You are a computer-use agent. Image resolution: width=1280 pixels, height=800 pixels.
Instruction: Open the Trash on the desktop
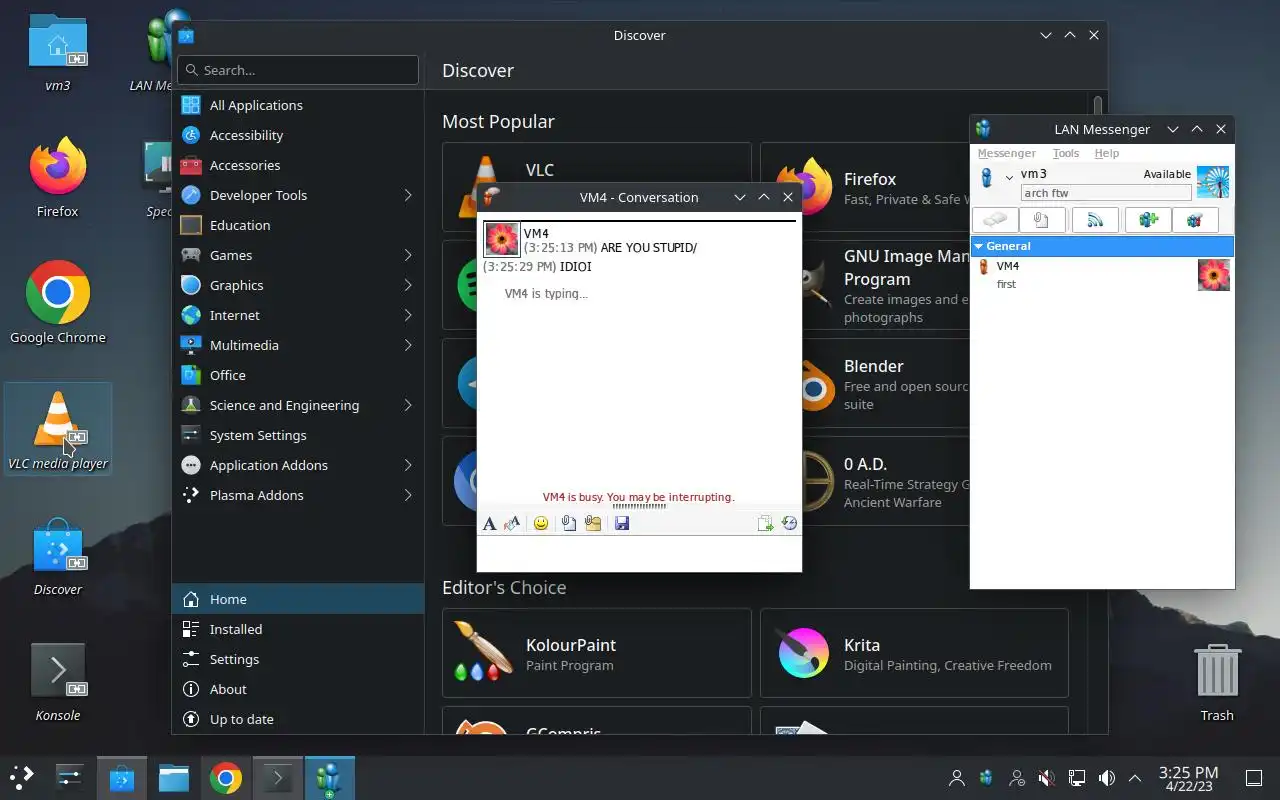tap(1217, 681)
